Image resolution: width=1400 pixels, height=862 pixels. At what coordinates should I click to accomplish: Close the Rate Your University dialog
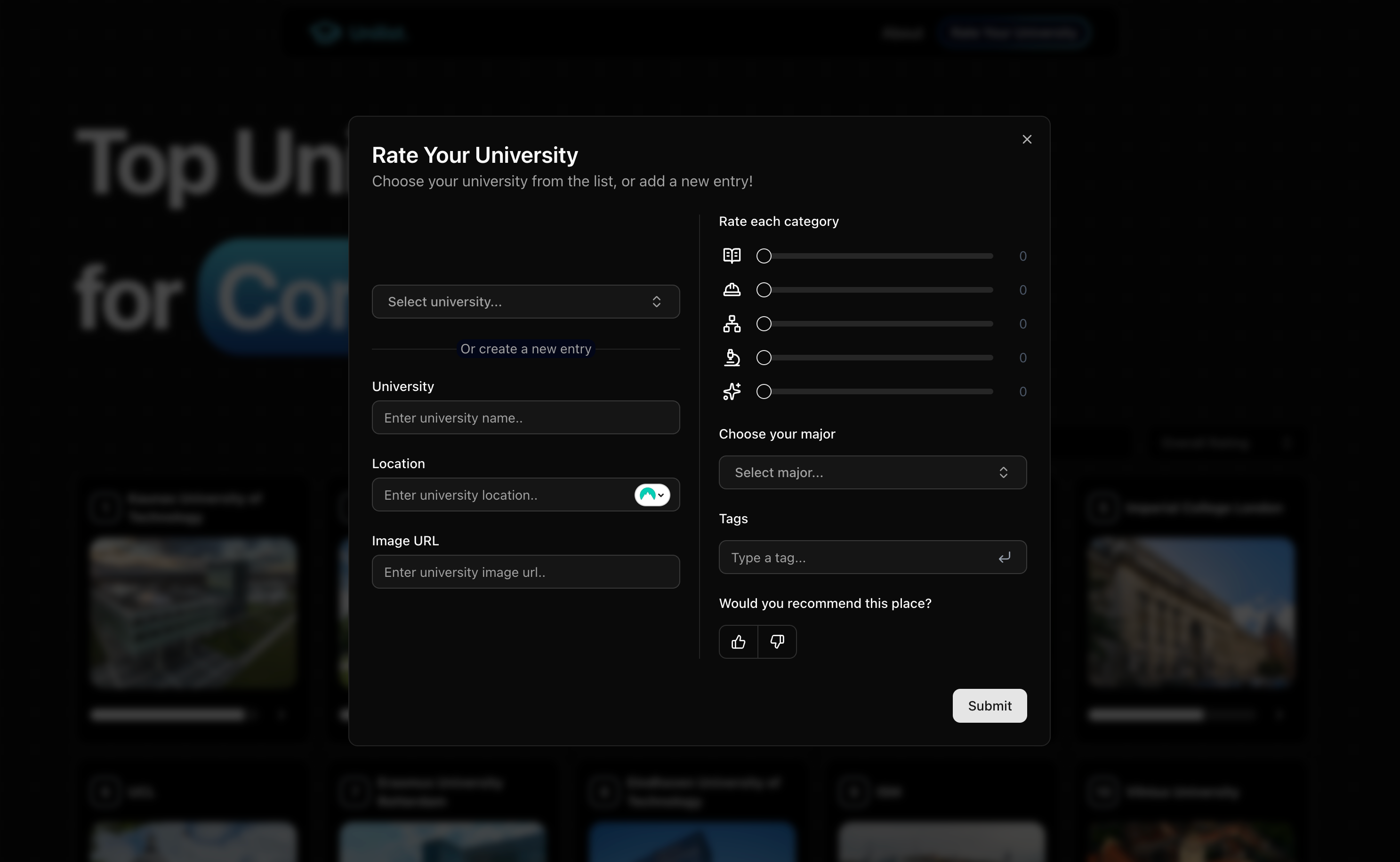pos(1027,140)
